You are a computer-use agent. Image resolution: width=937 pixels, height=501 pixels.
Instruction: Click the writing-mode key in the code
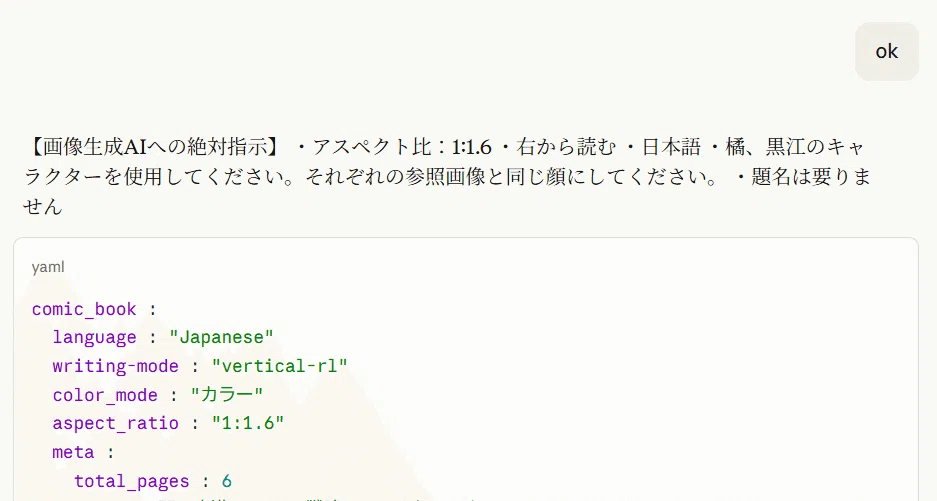click(115, 366)
